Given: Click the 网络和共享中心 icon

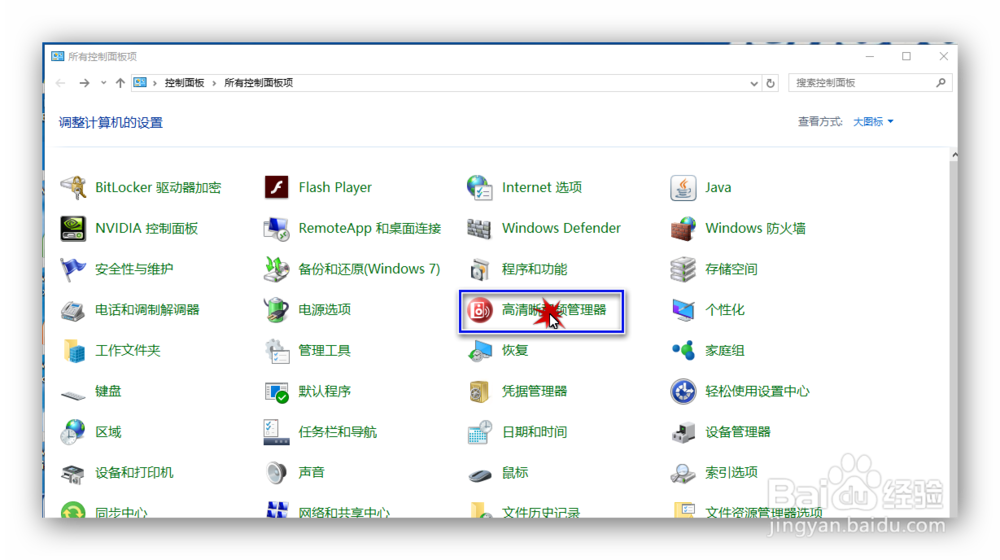Looking at the screenshot, I should [x=276, y=510].
